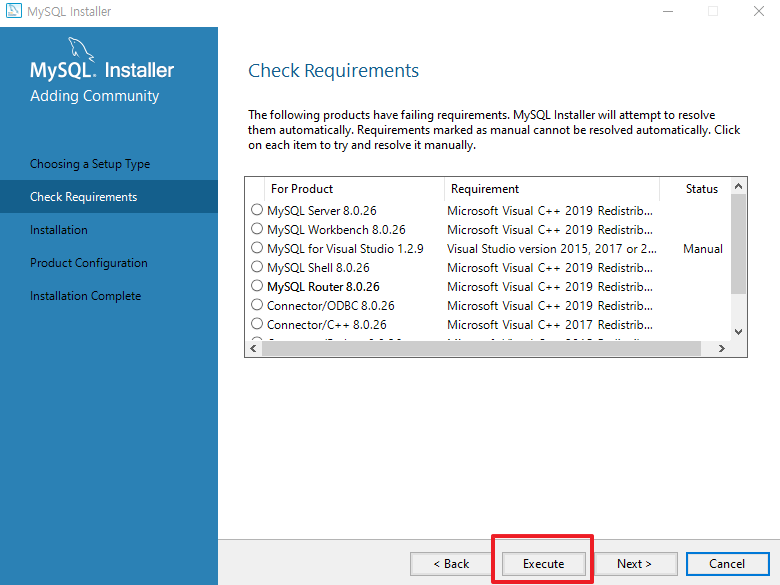The image size is (780, 585).
Task: Click the Execute button
Action: [x=543, y=564]
